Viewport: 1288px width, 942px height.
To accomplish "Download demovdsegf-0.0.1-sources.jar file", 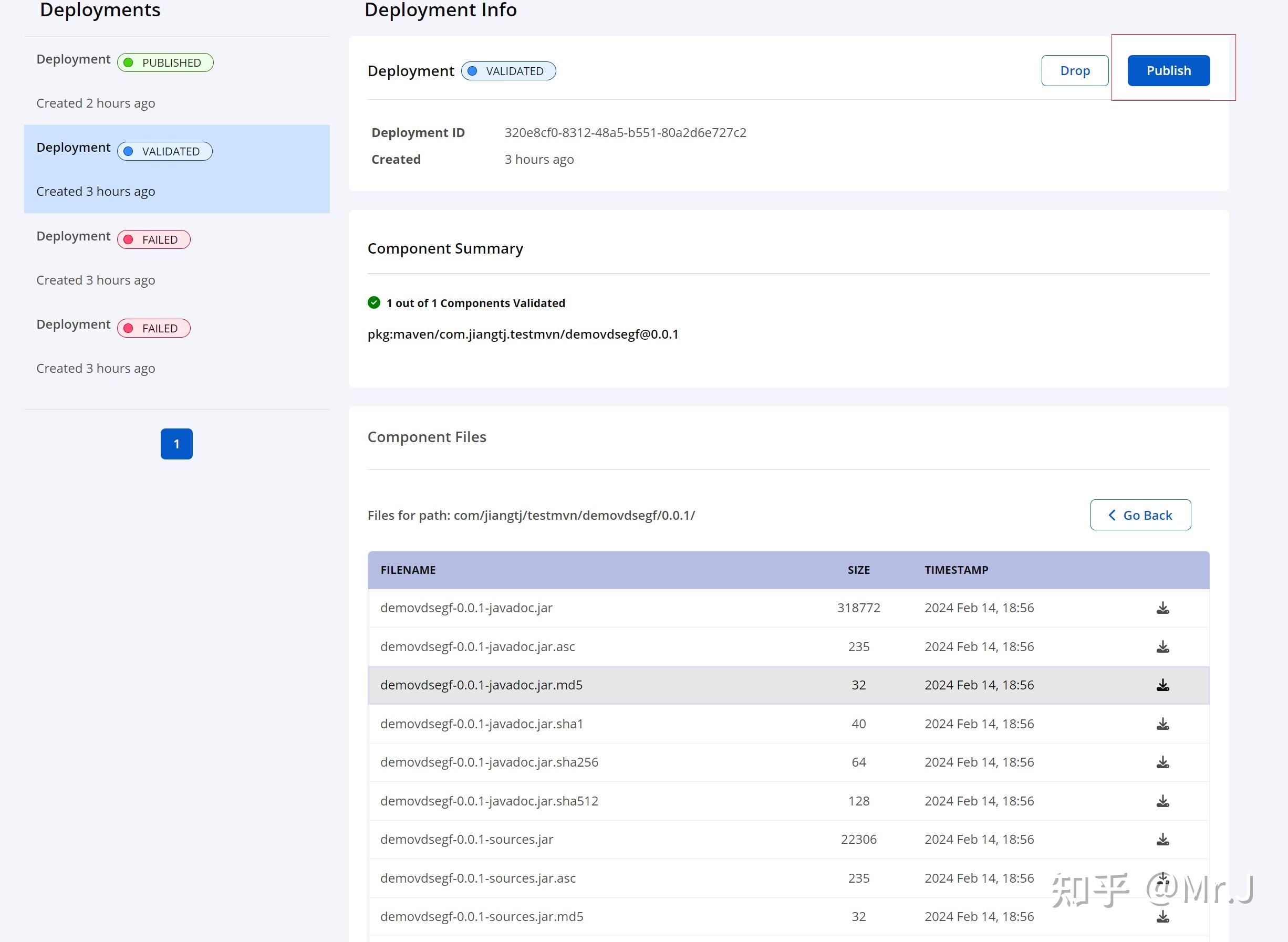I will (1162, 840).
